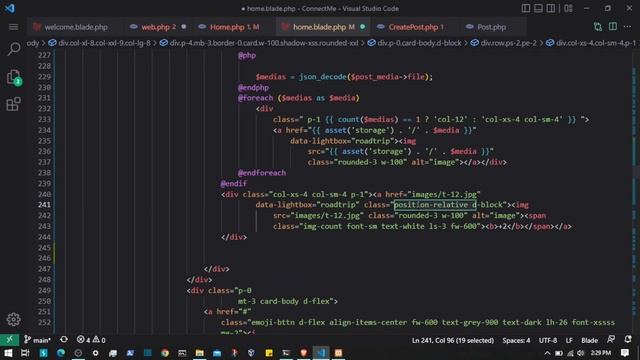
Task: Switch to Post.php tab
Action: pyautogui.click(x=491, y=27)
